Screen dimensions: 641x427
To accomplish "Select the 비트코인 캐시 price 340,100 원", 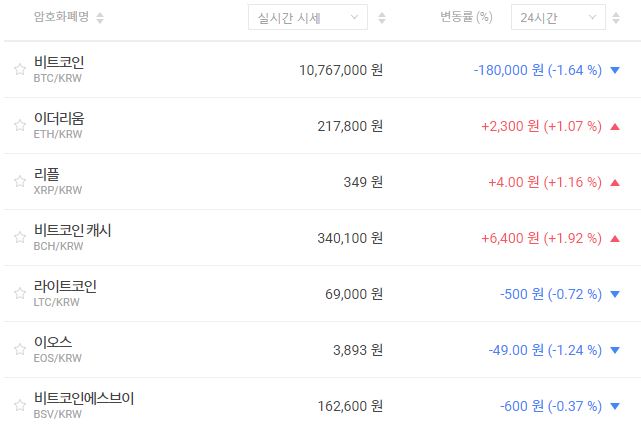I will (340, 238).
